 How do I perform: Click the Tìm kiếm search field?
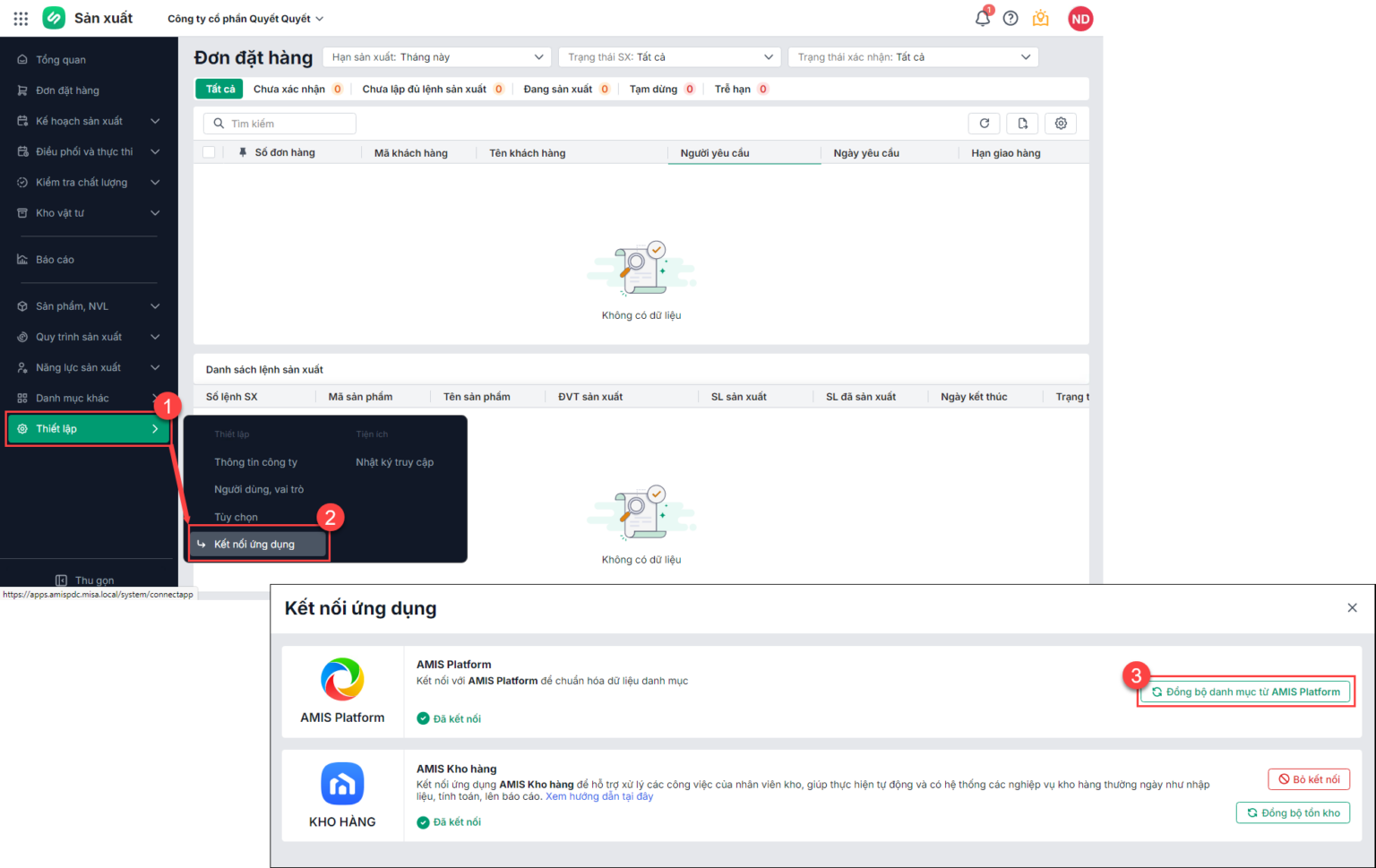tap(279, 123)
